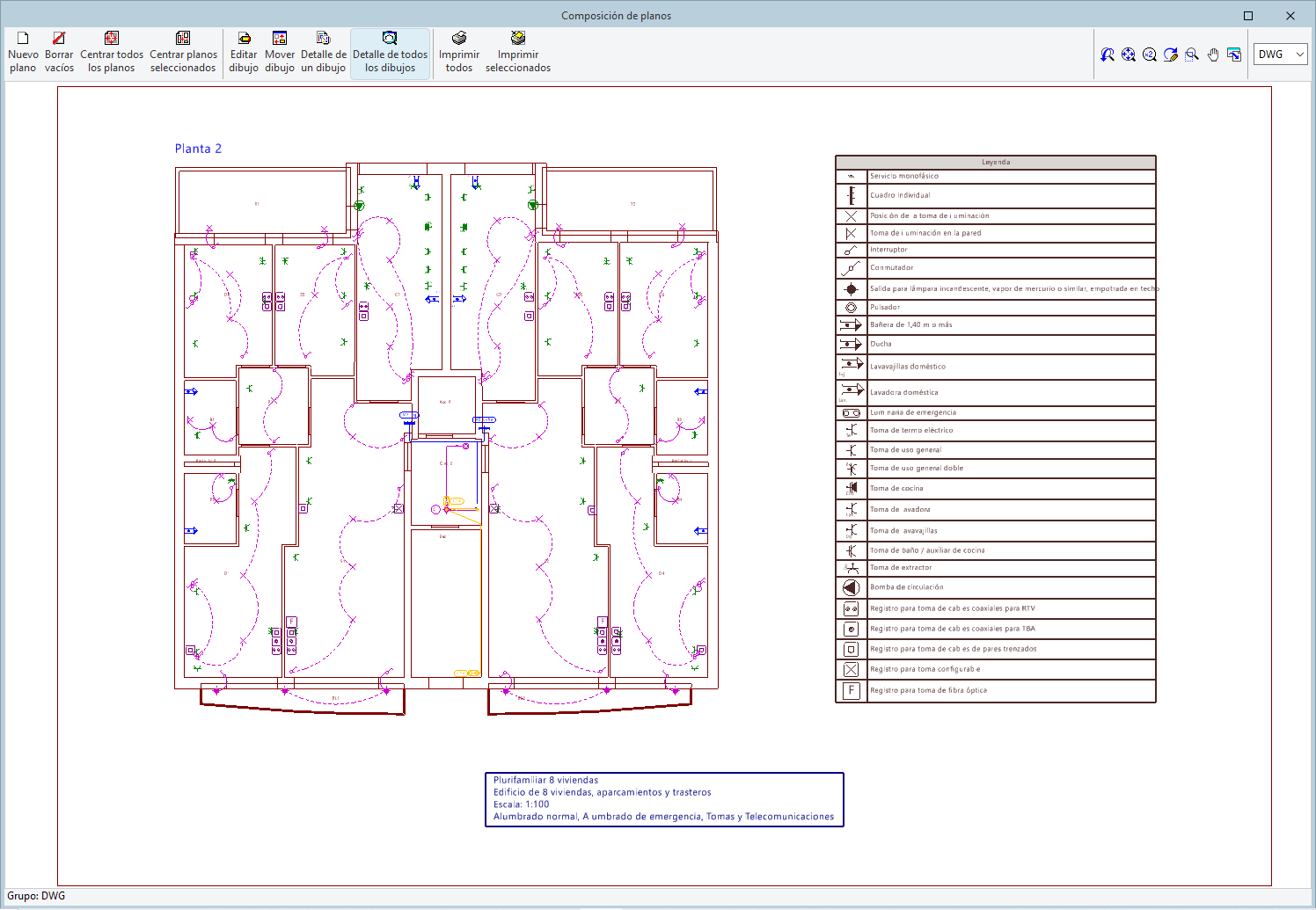
Task: Click the window resize view icon
Action: click(x=1234, y=55)
